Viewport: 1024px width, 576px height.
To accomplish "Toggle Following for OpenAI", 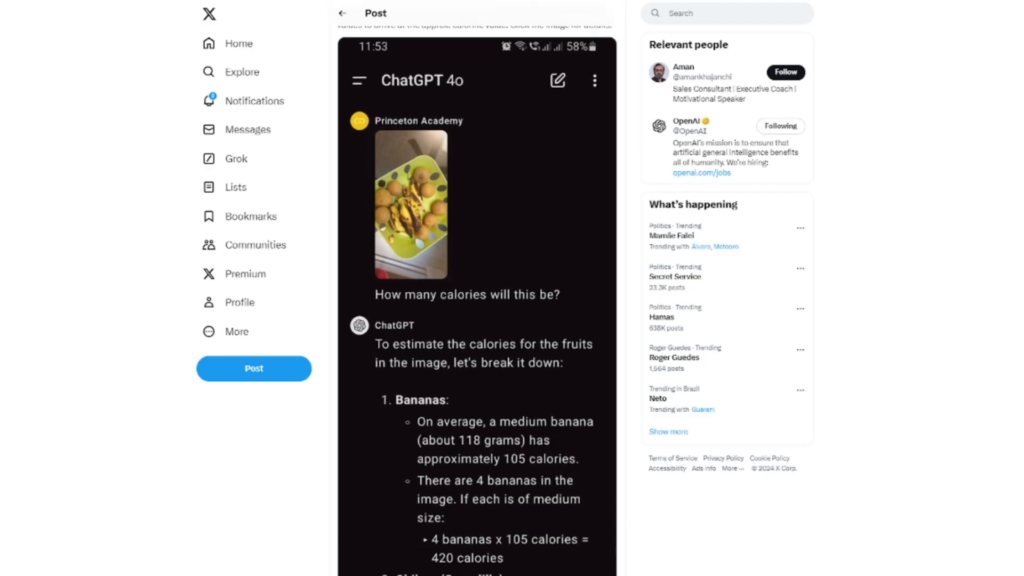I will click(x=780, y=126).
